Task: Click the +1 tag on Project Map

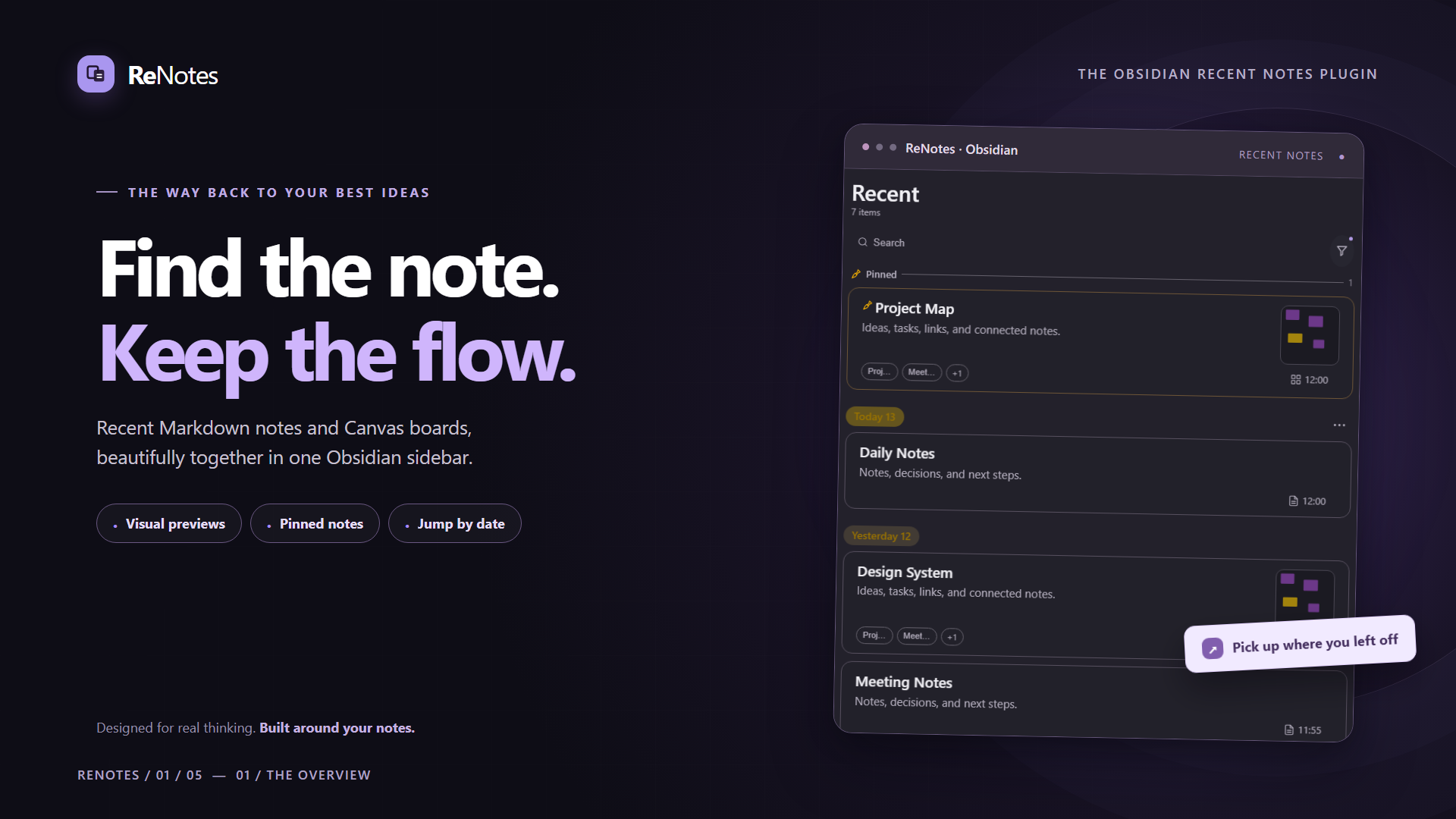Action: point(957,373)
